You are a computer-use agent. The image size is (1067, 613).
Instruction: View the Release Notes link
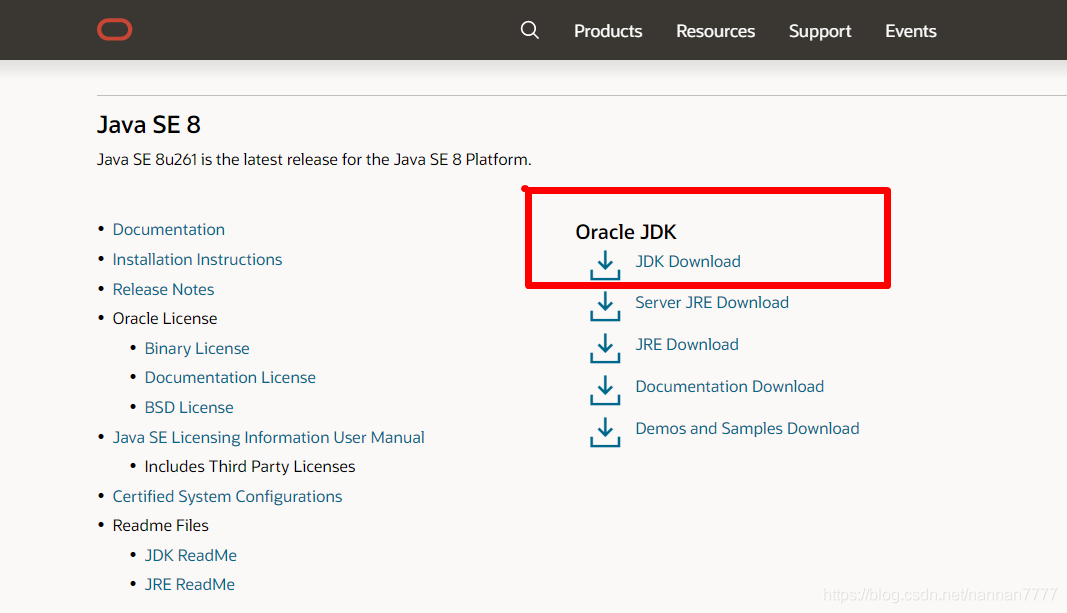(163, 289)
